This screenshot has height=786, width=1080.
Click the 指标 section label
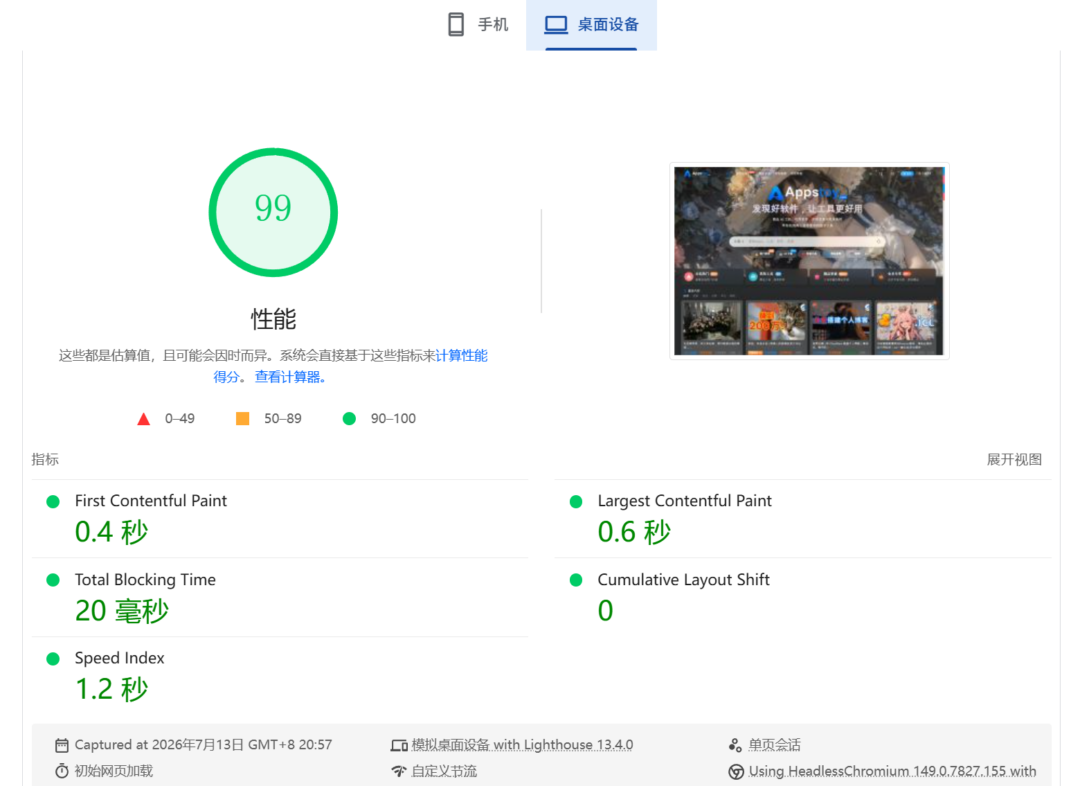coord(45,459)
